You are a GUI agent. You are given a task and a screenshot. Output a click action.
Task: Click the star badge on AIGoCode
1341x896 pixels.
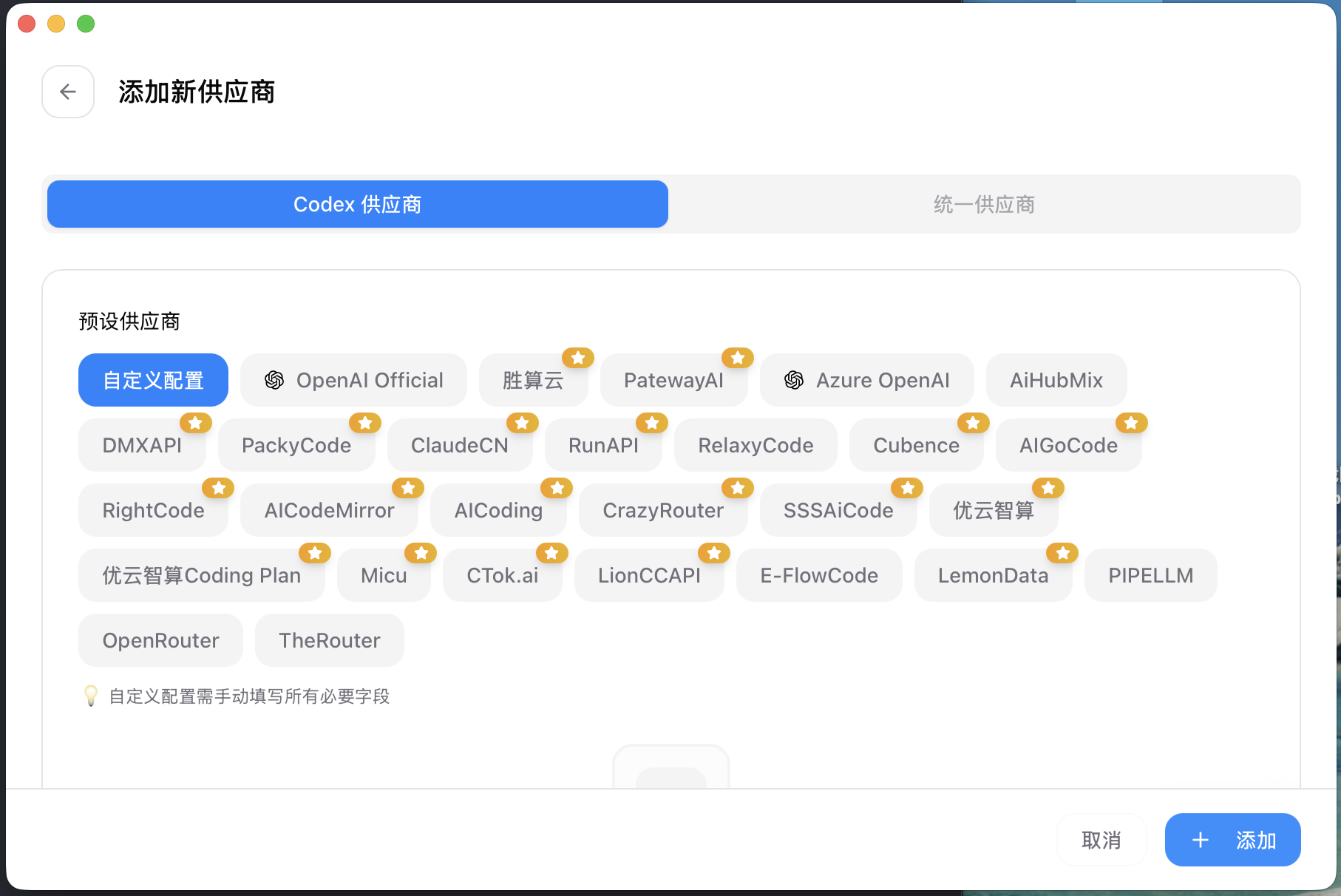(x=1132, y=423)
